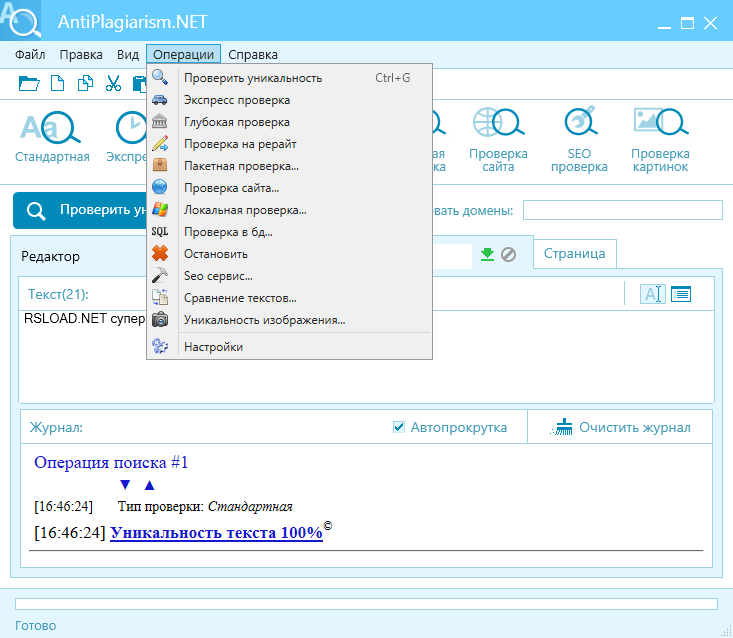Viewport: 733px width, 638px height.
Task: Jump down with blue down triangle
Action: 125,485
